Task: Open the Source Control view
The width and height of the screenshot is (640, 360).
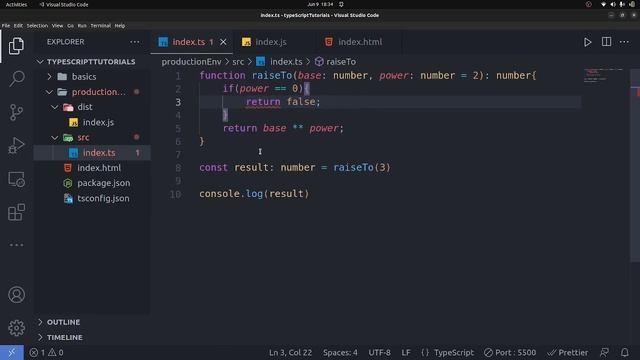Action: tap(16, 112)
